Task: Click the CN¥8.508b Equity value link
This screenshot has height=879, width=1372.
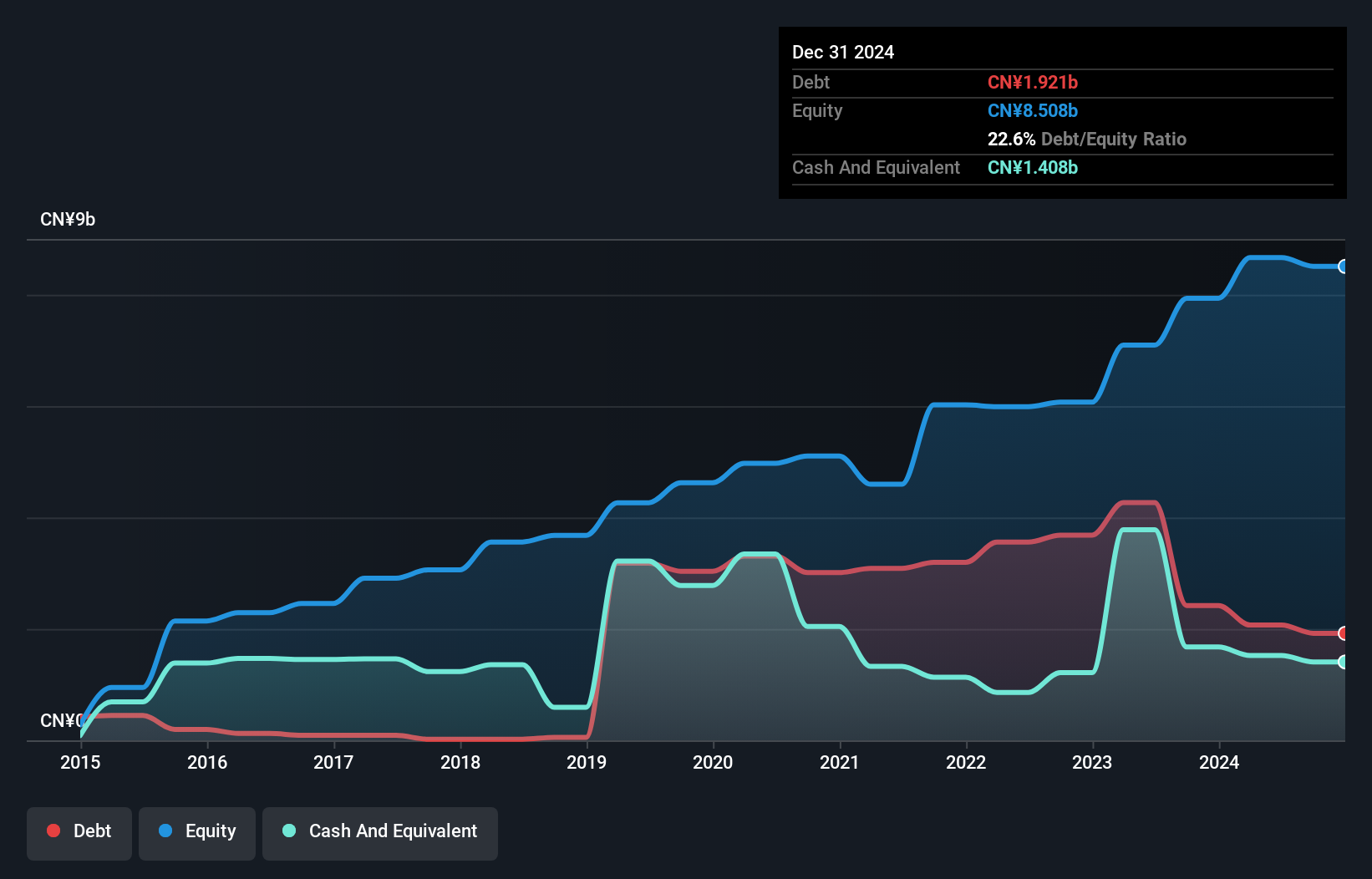Action: point(1033,110)
